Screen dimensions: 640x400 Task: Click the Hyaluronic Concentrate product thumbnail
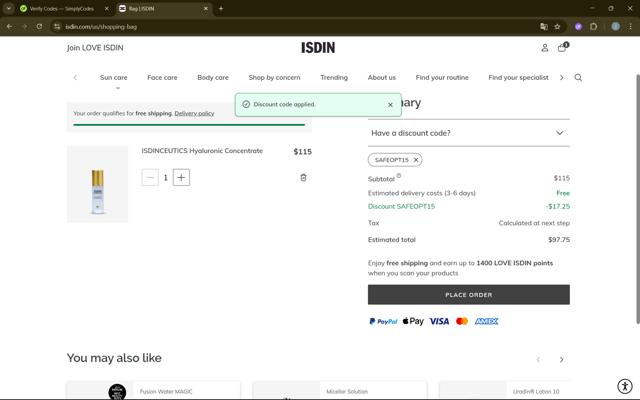click(x=98, y=184)
